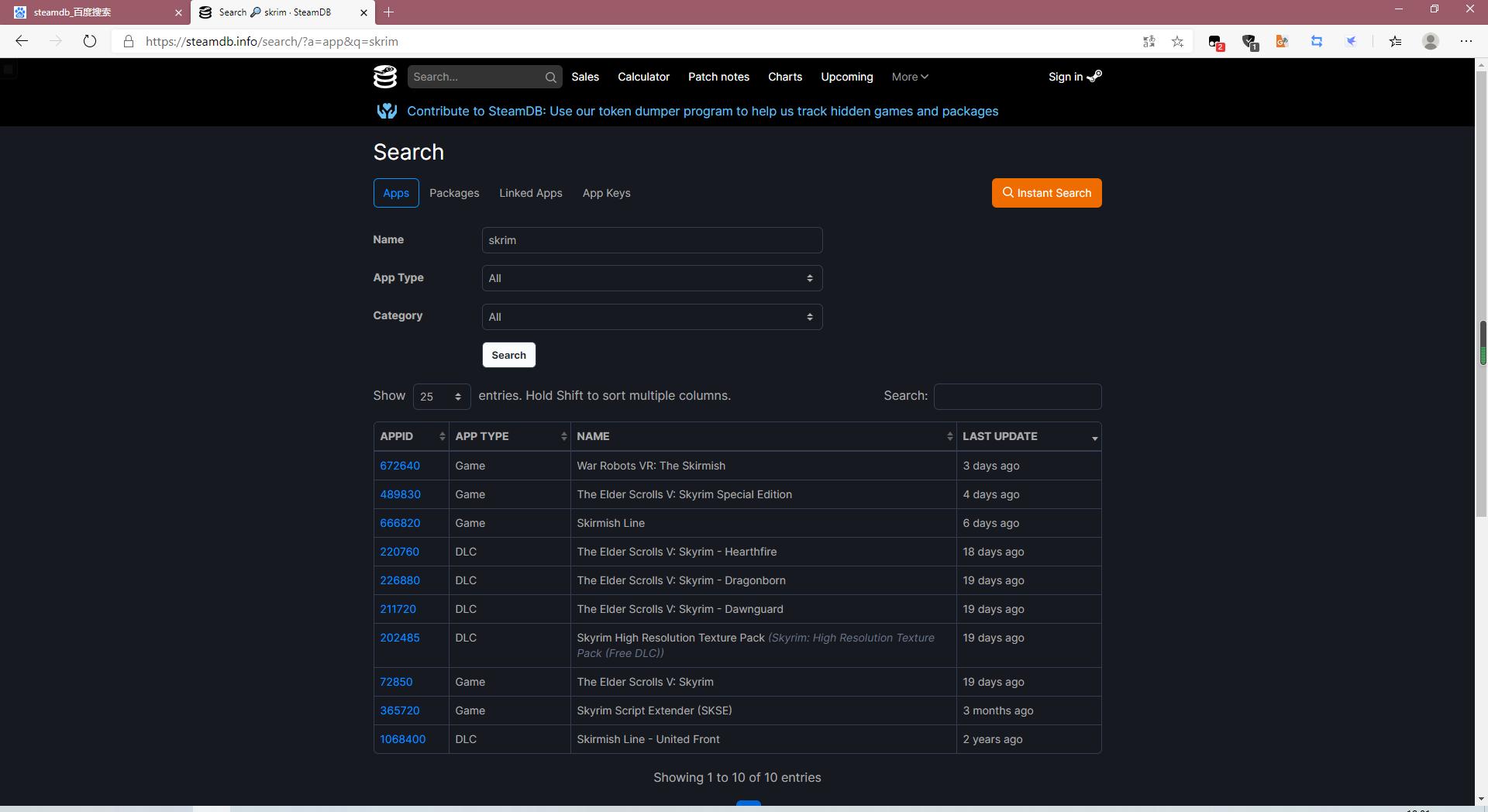This screenshot has height=812, width=1488.
Task: Sort by APPID column
Action: tap(412, 436)
